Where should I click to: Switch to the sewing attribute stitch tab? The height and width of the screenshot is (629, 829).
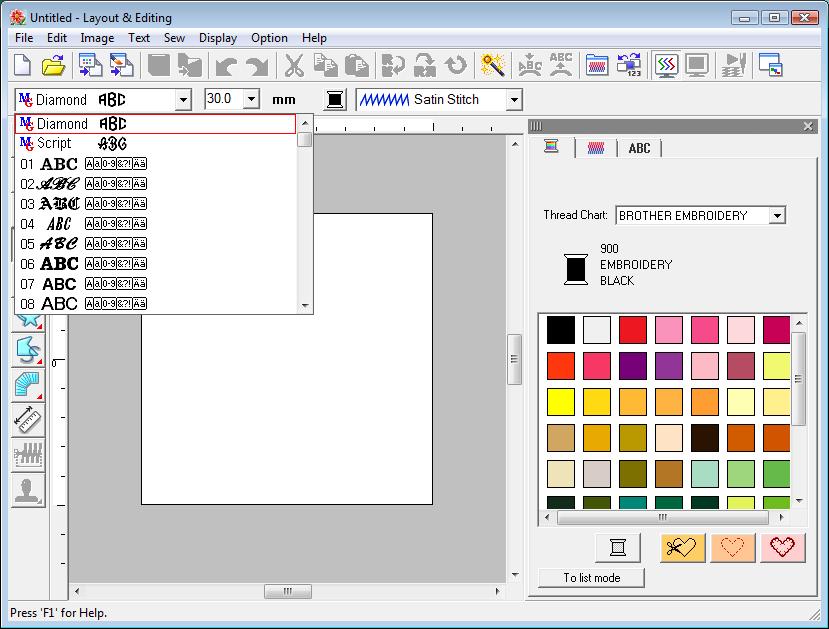596,148
